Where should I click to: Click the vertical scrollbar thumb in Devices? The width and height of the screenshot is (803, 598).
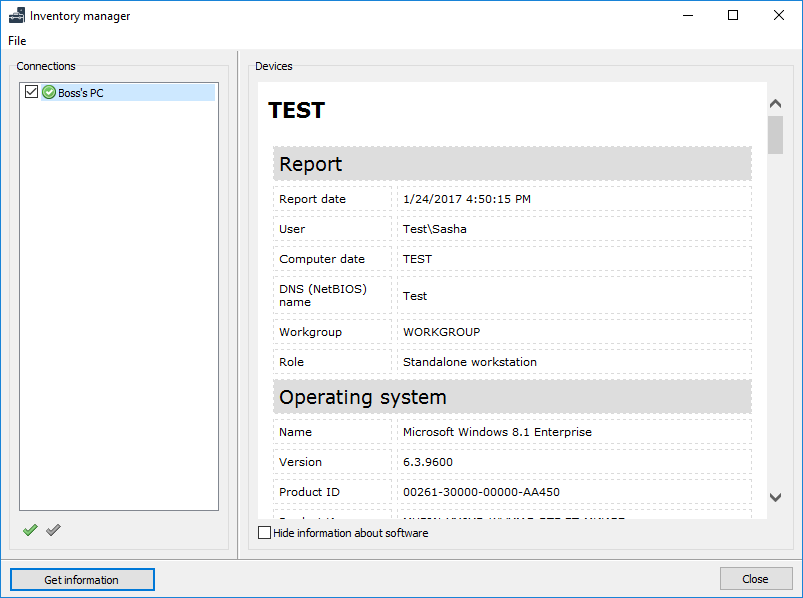[x=775, y=135]
